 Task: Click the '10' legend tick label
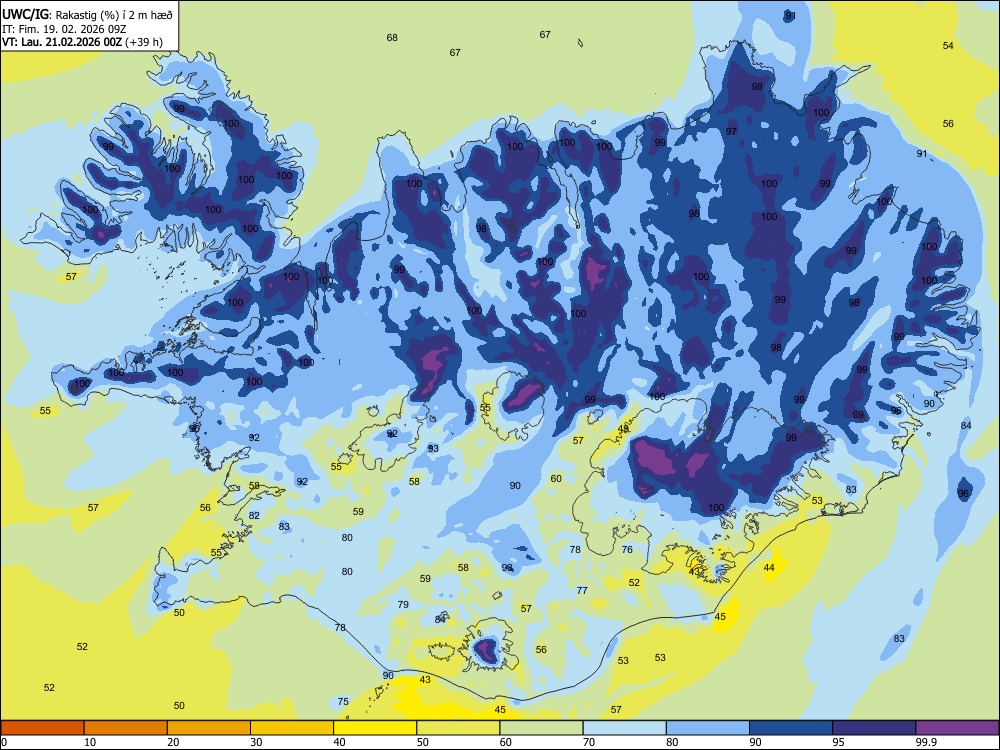click(90, 742)
